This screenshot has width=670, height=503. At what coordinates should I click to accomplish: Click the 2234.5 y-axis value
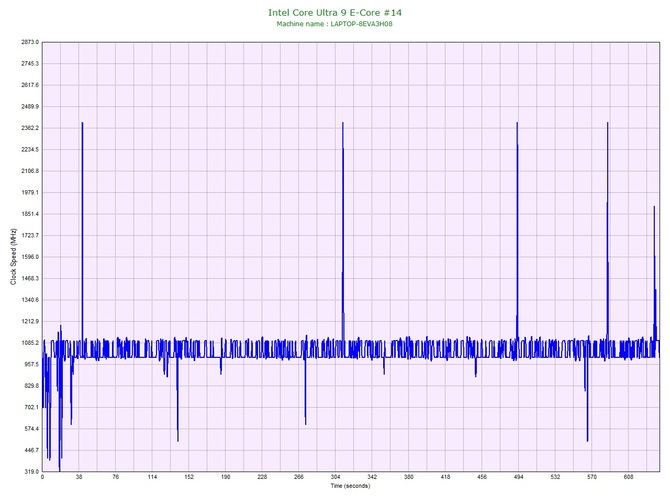(30, 150)
